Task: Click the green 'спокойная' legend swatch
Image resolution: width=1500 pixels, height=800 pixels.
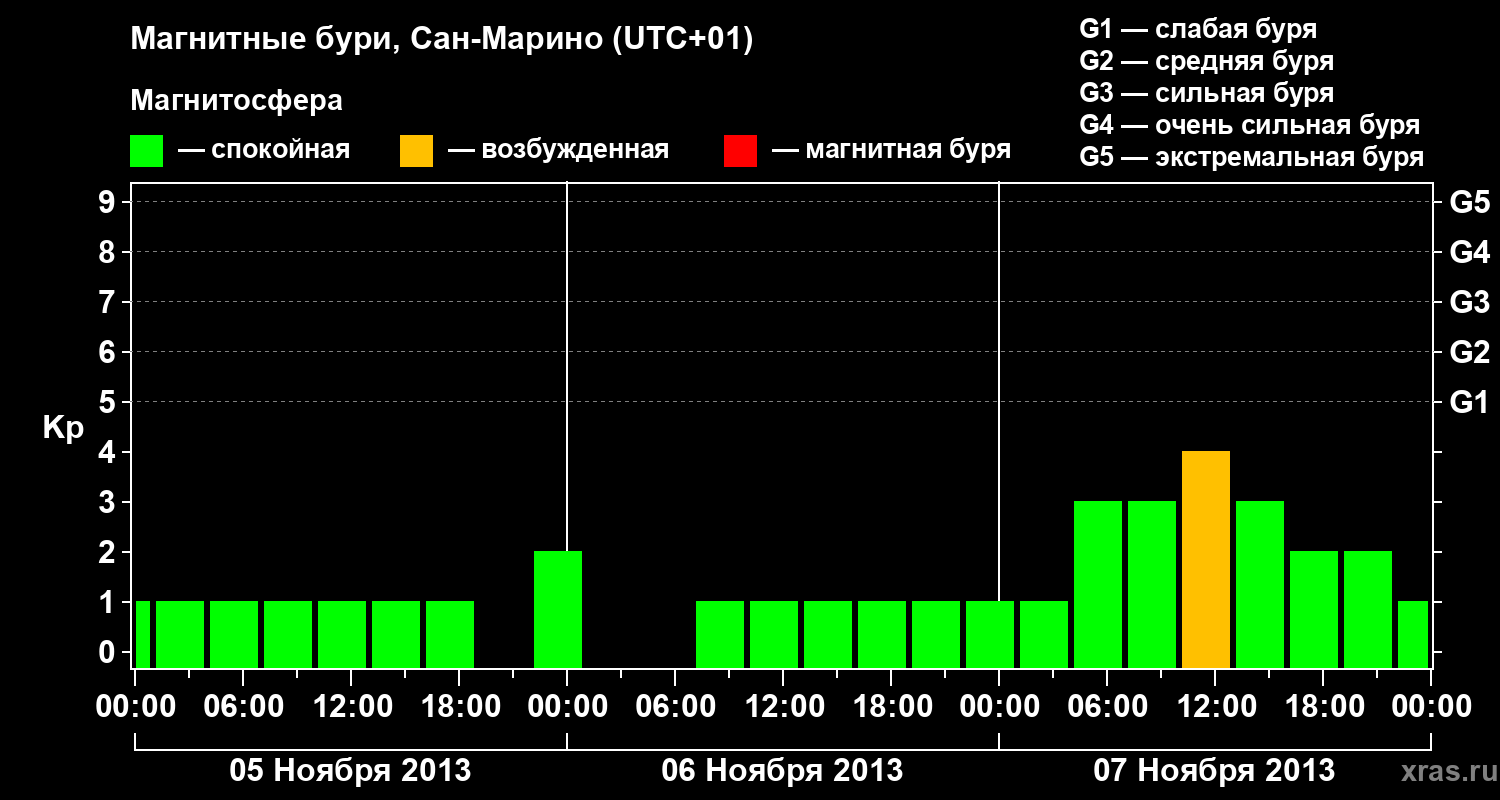Action: click(x=147, y=151)
